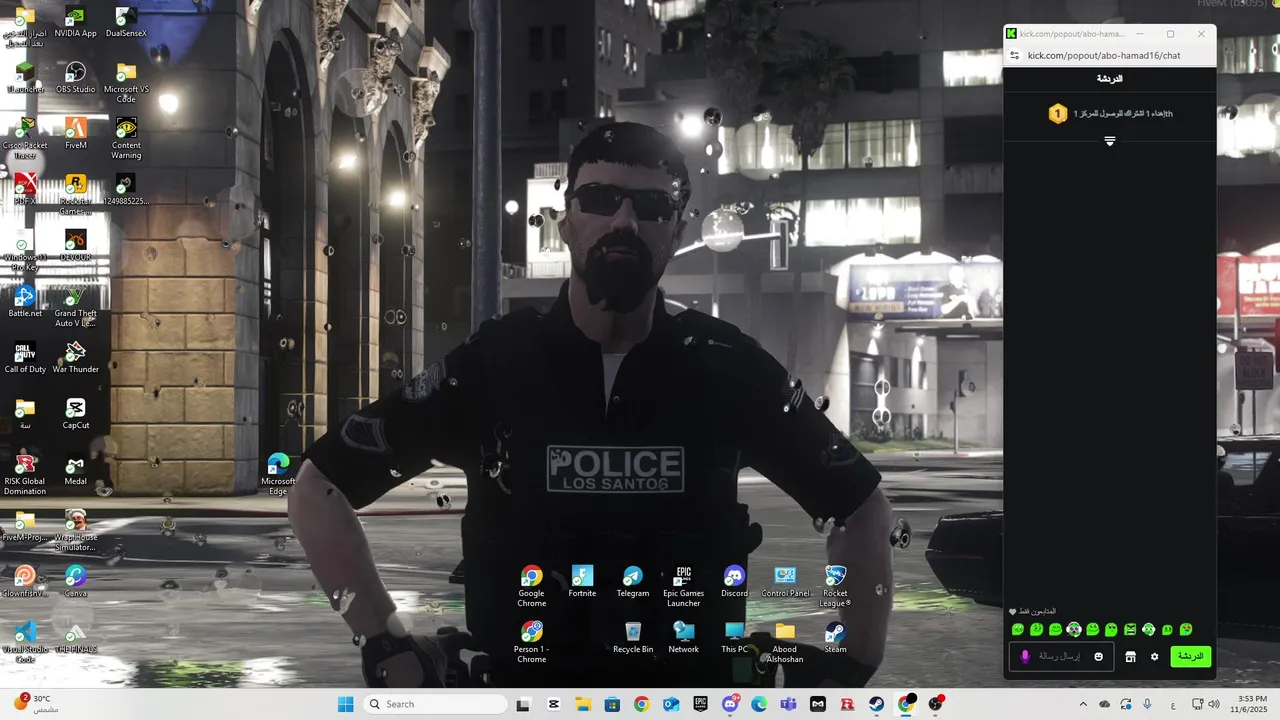
Task: Select Medal desktop icon
Action: click(x=76, y=470)
